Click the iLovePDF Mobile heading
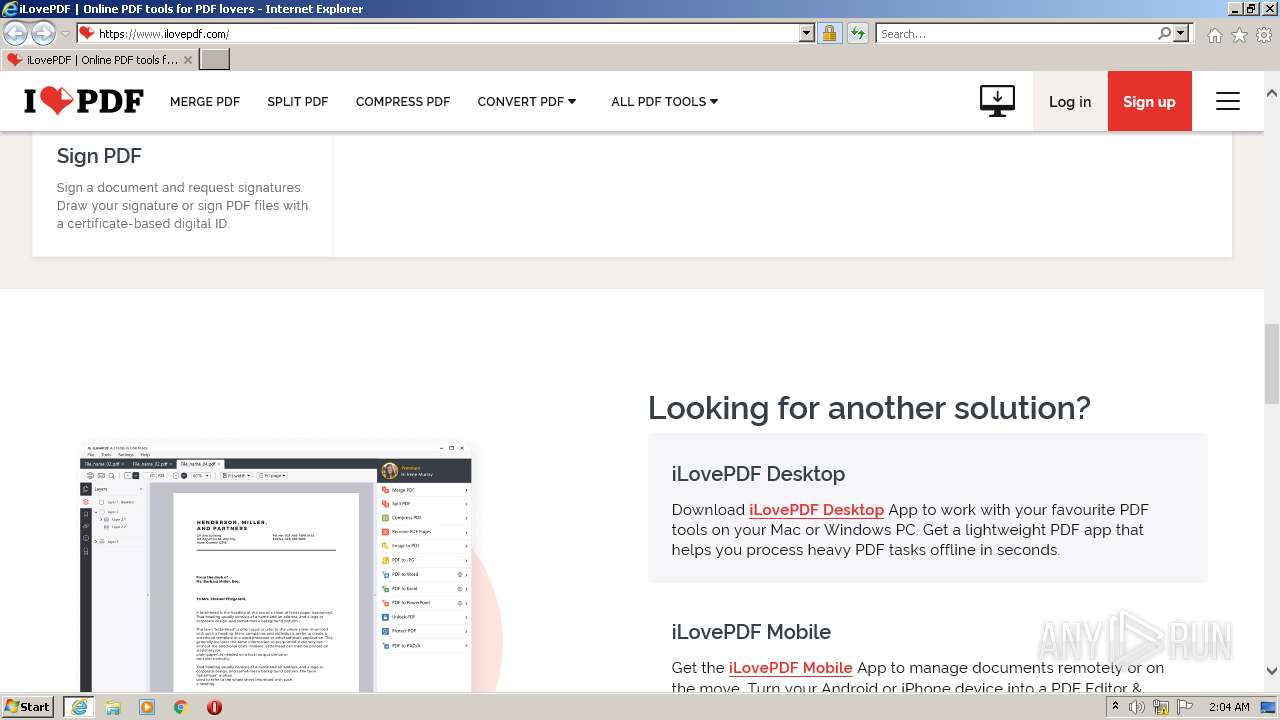Image resolution: width=1280 pixels, height=720 pixels. pos(751,632)
